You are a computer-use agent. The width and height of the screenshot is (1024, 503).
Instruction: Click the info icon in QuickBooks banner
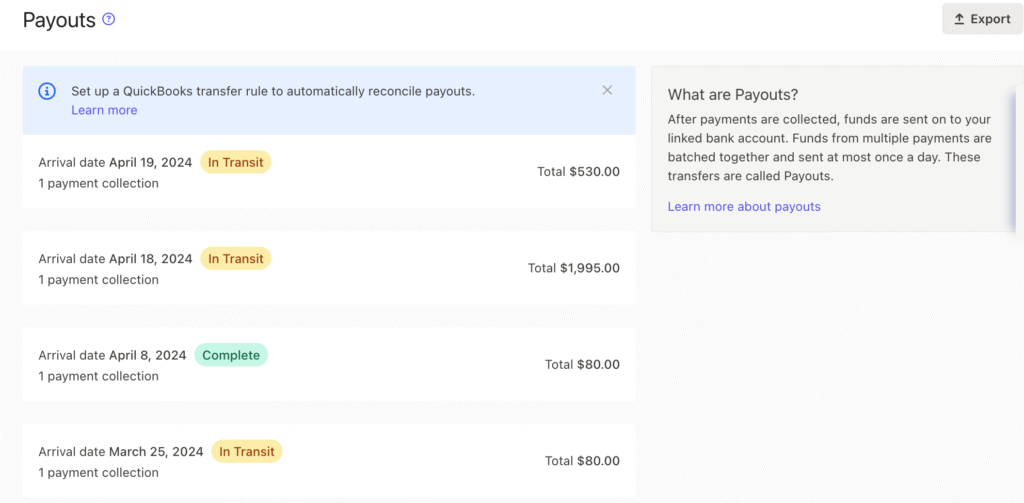47,91
